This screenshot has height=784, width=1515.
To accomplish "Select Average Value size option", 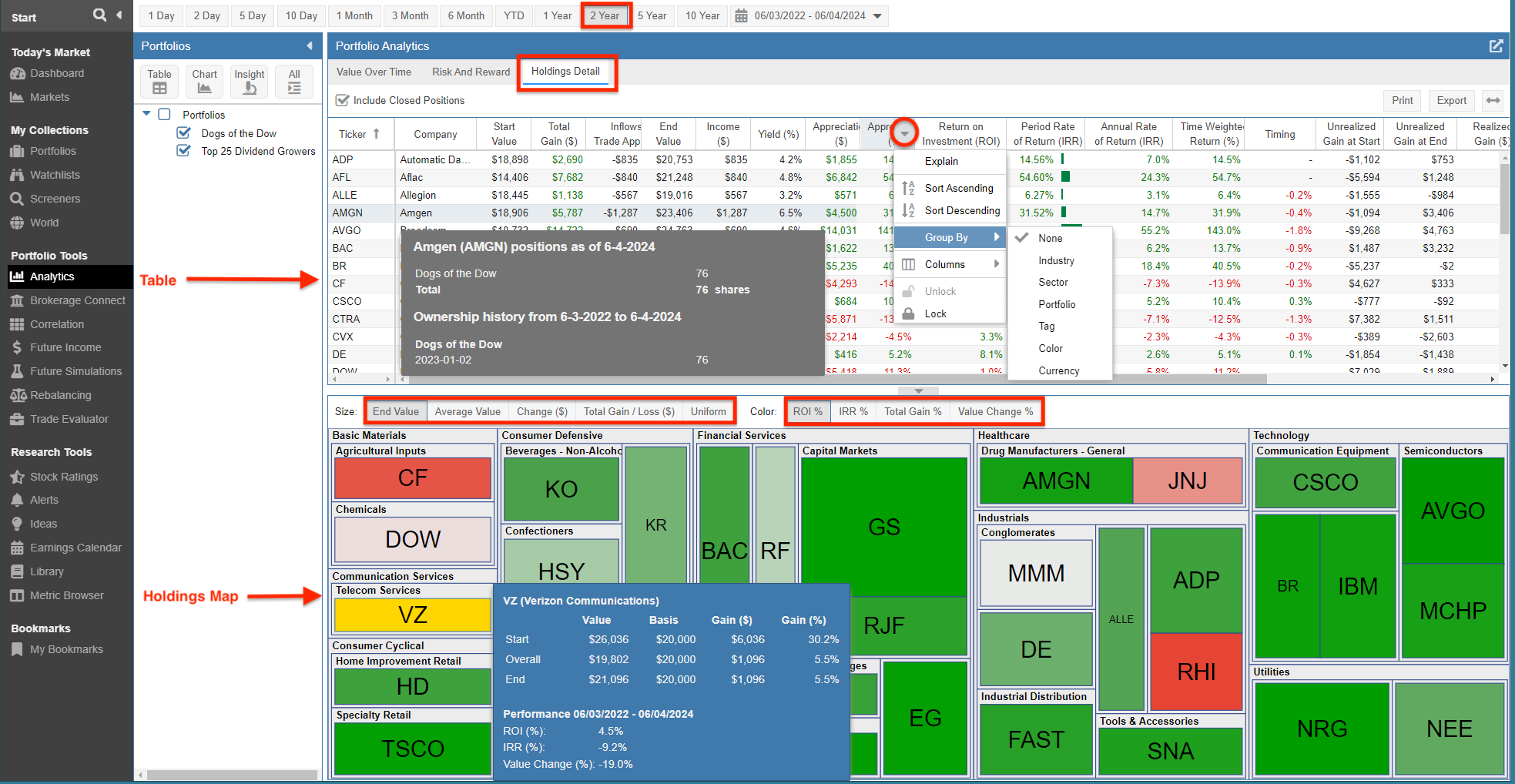I will pos(468,411).
